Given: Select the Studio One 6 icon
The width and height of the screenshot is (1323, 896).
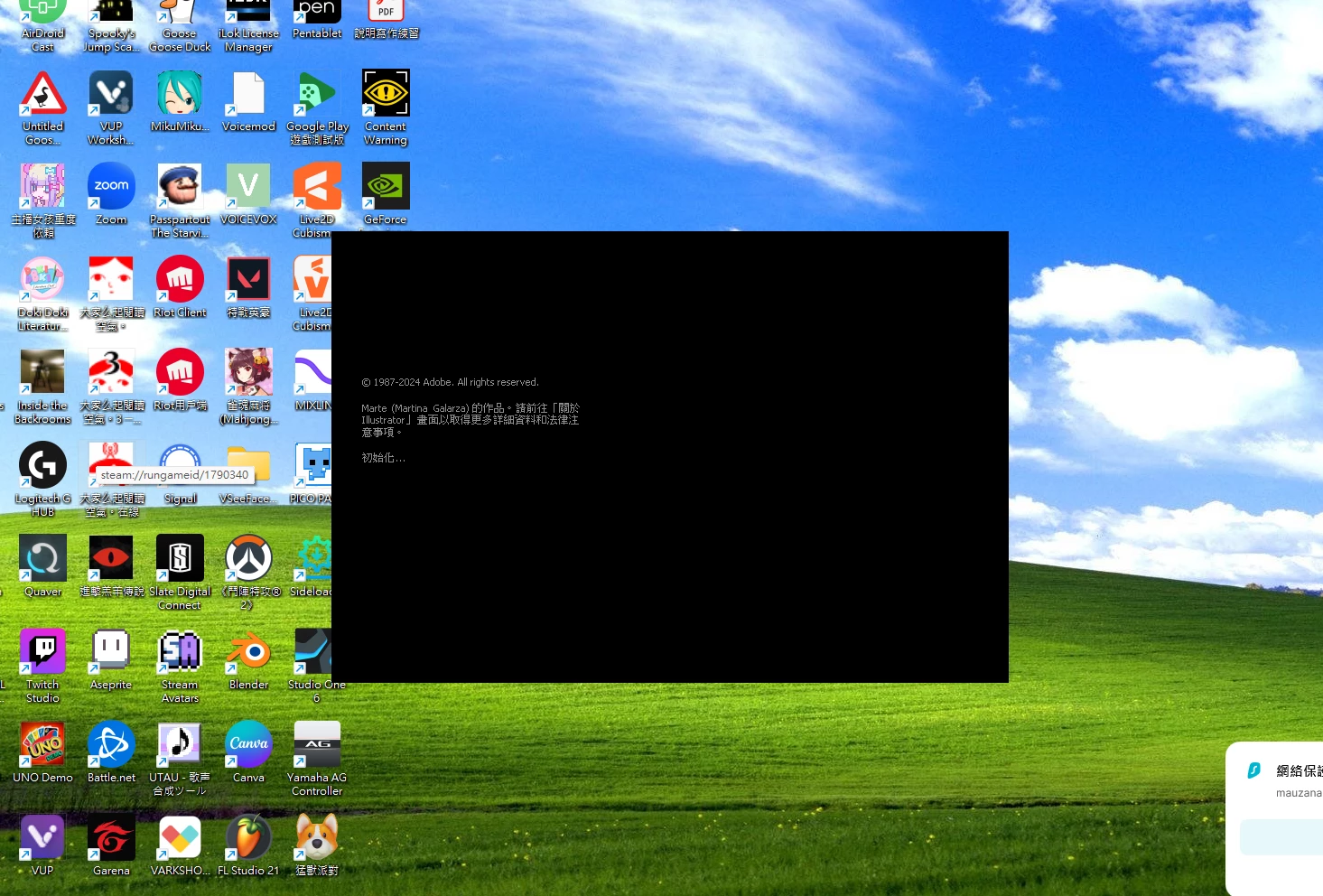Looking at the screenshot, I should coord(316,666).
